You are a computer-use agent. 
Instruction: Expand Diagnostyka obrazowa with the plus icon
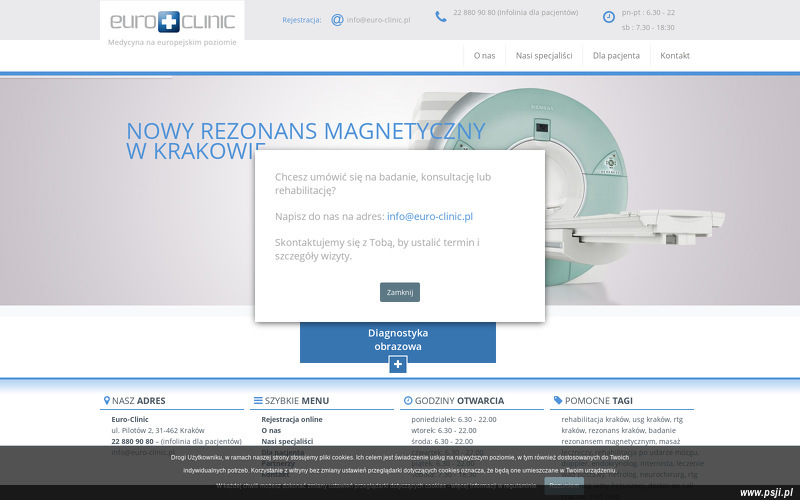(398, 364)
